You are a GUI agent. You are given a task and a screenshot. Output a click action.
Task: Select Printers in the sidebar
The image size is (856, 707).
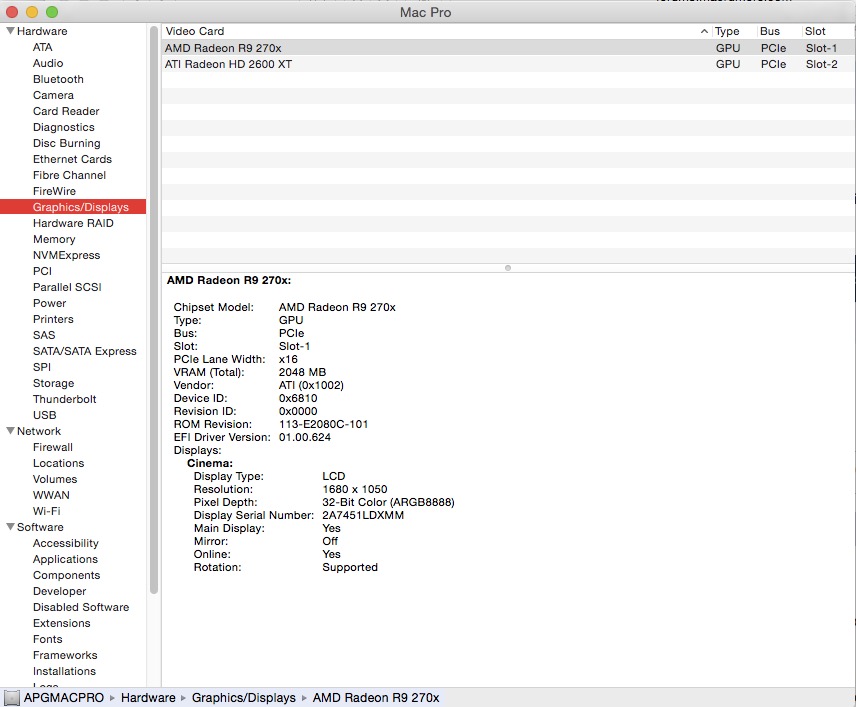(x=53, y=319)
